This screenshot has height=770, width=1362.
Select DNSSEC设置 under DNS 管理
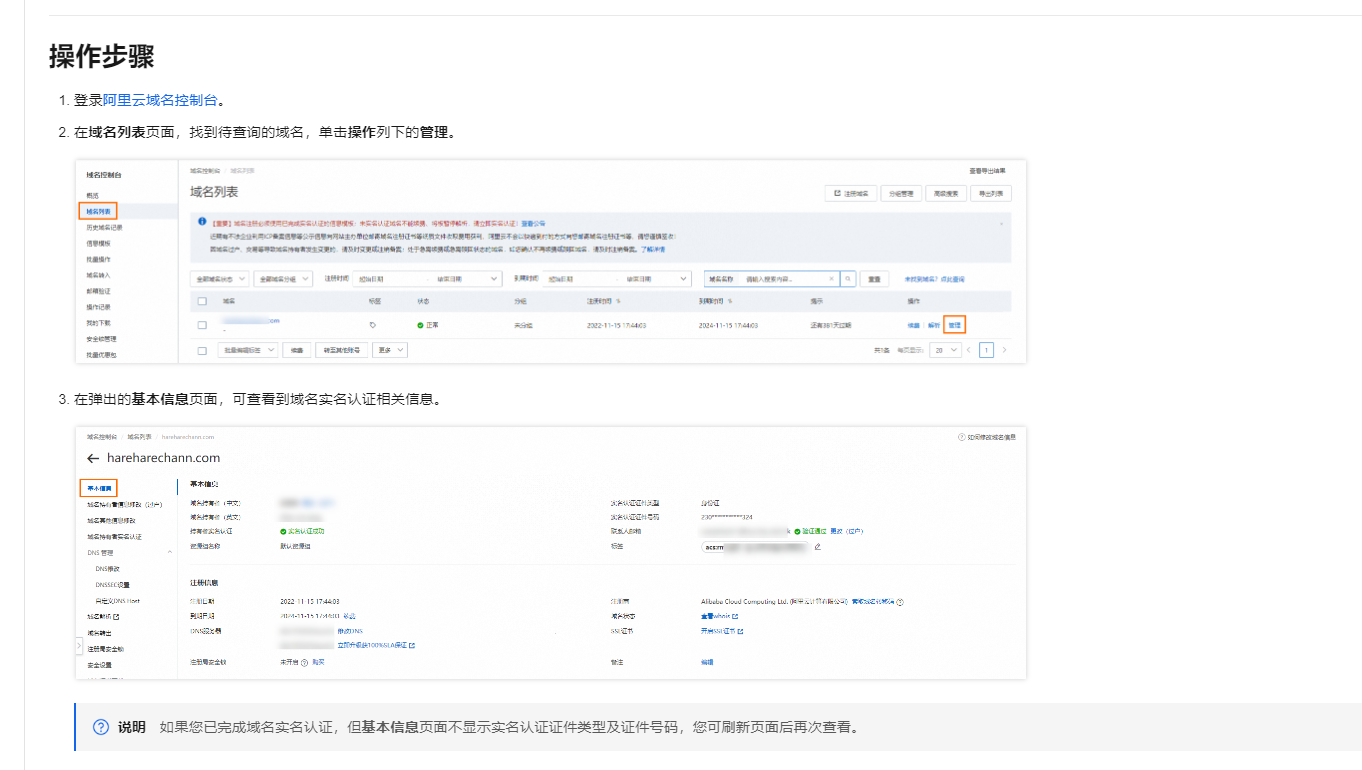tap(112, 584)
